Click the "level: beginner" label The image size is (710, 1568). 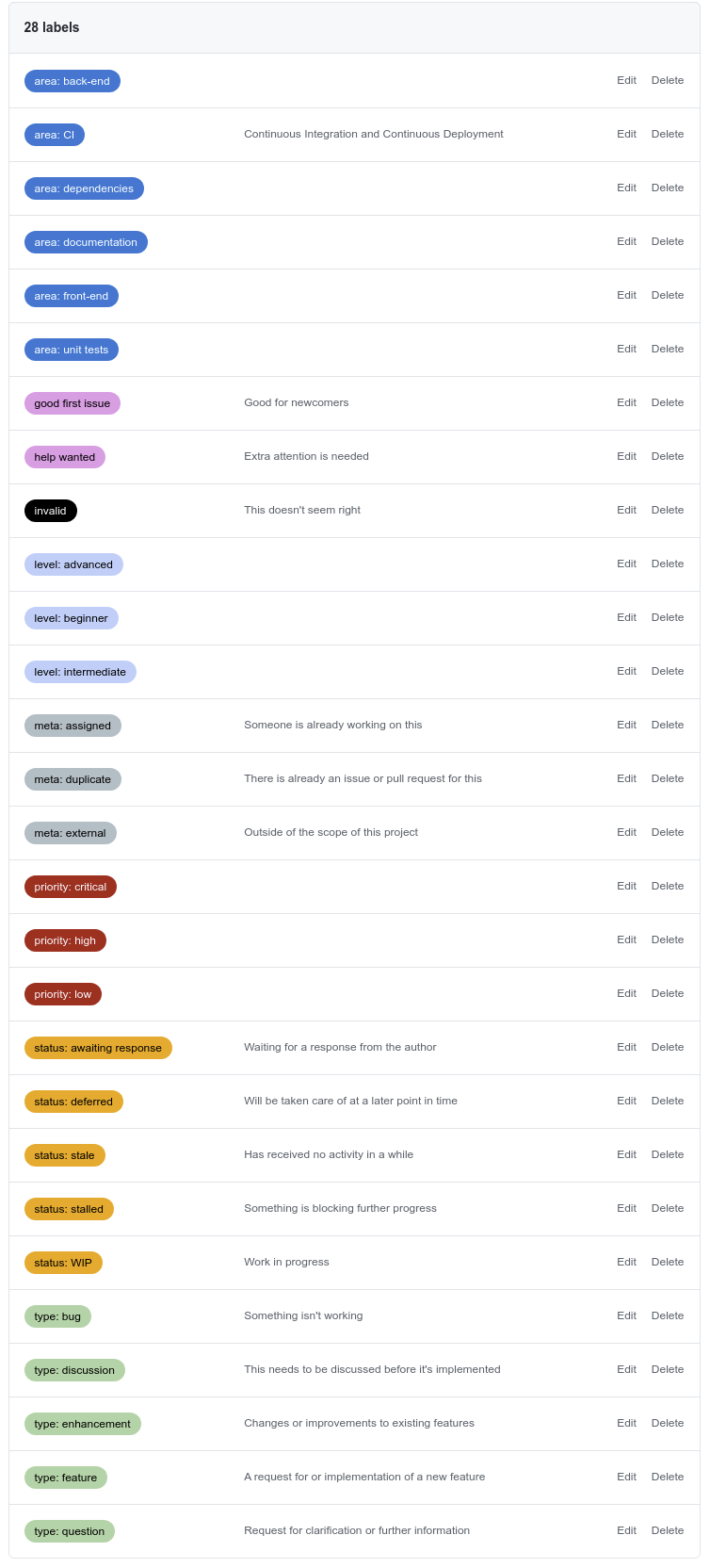pos(70,618)
